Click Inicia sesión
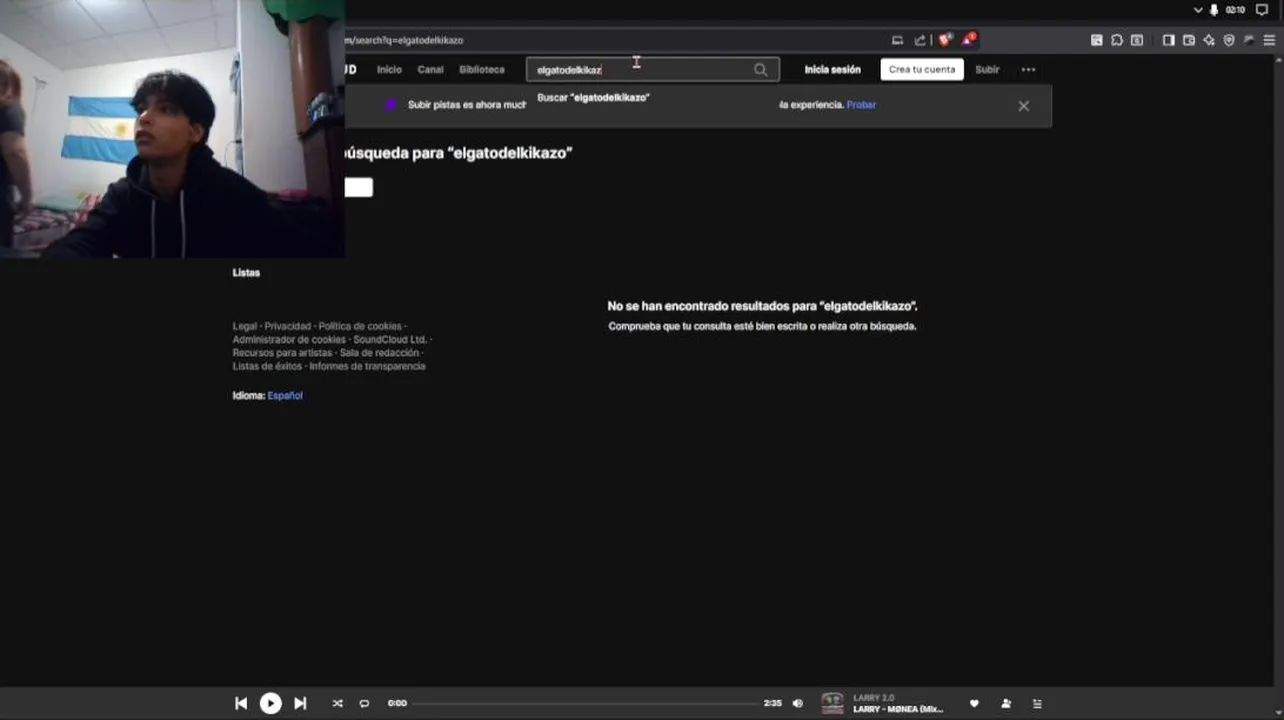The image size is (1284, 720). [832, 70]
